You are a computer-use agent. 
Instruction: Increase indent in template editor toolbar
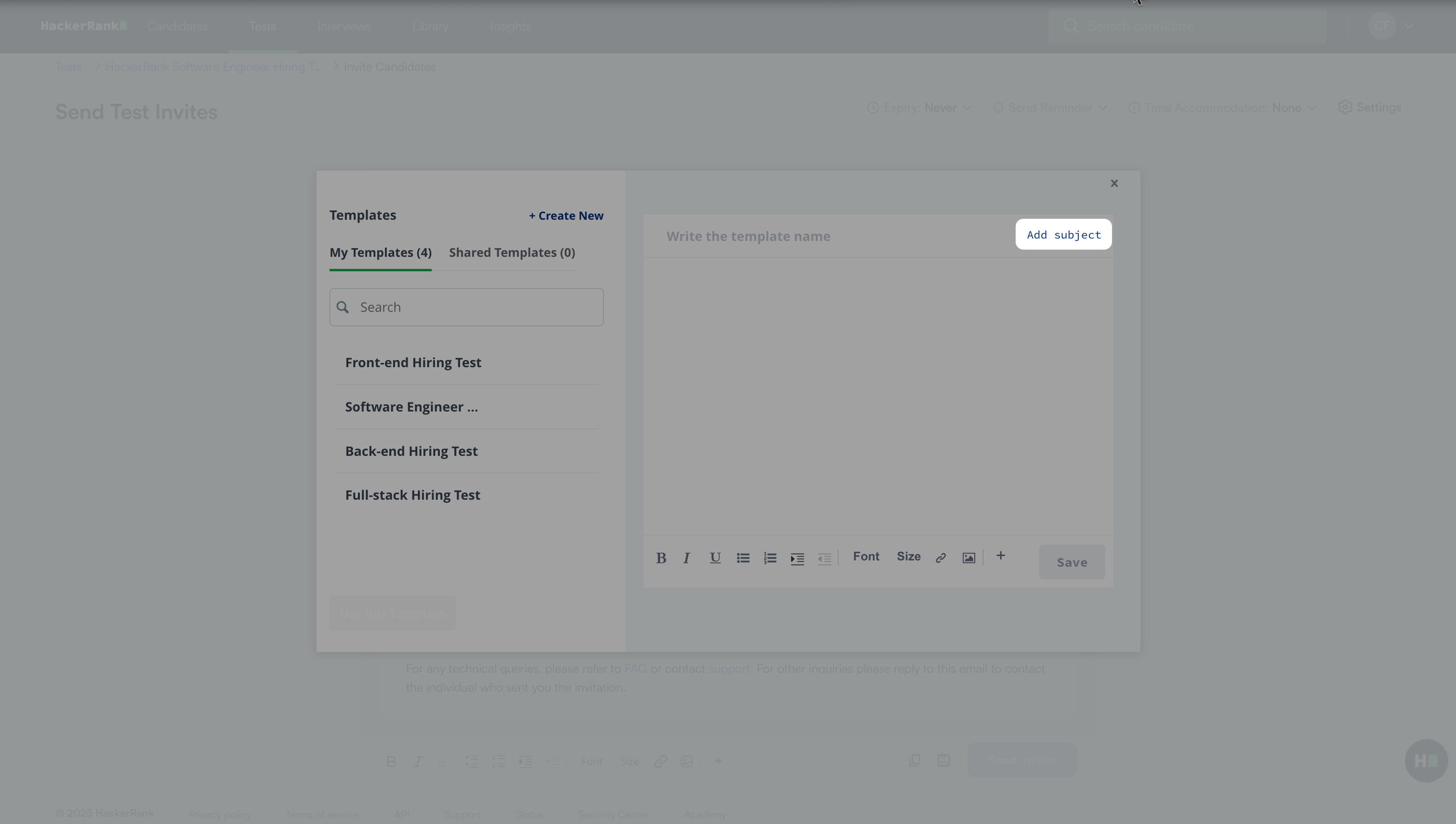pos(797,558)
